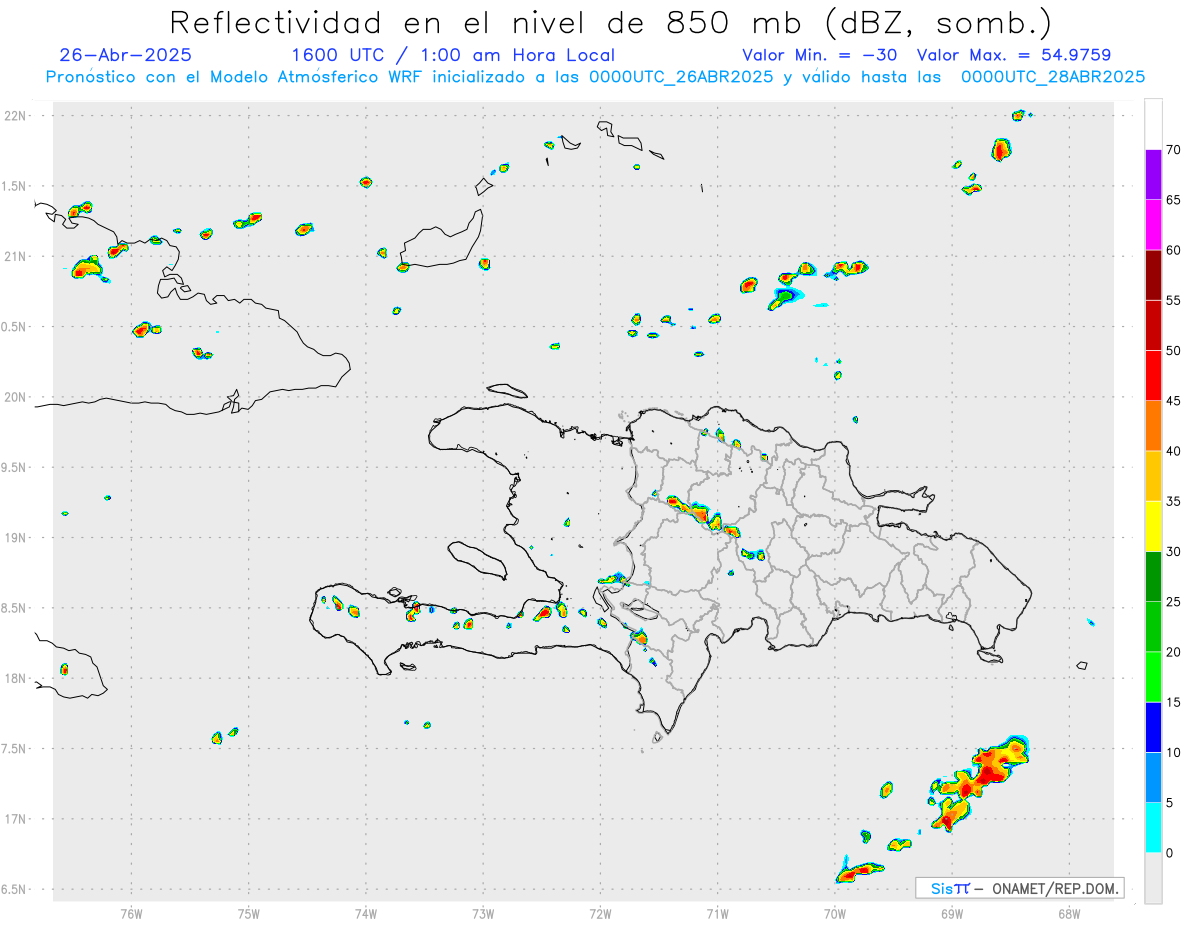The image size is (1200, 927).
Task: Click the colorbar label "65"
Action: (1173, 200)
